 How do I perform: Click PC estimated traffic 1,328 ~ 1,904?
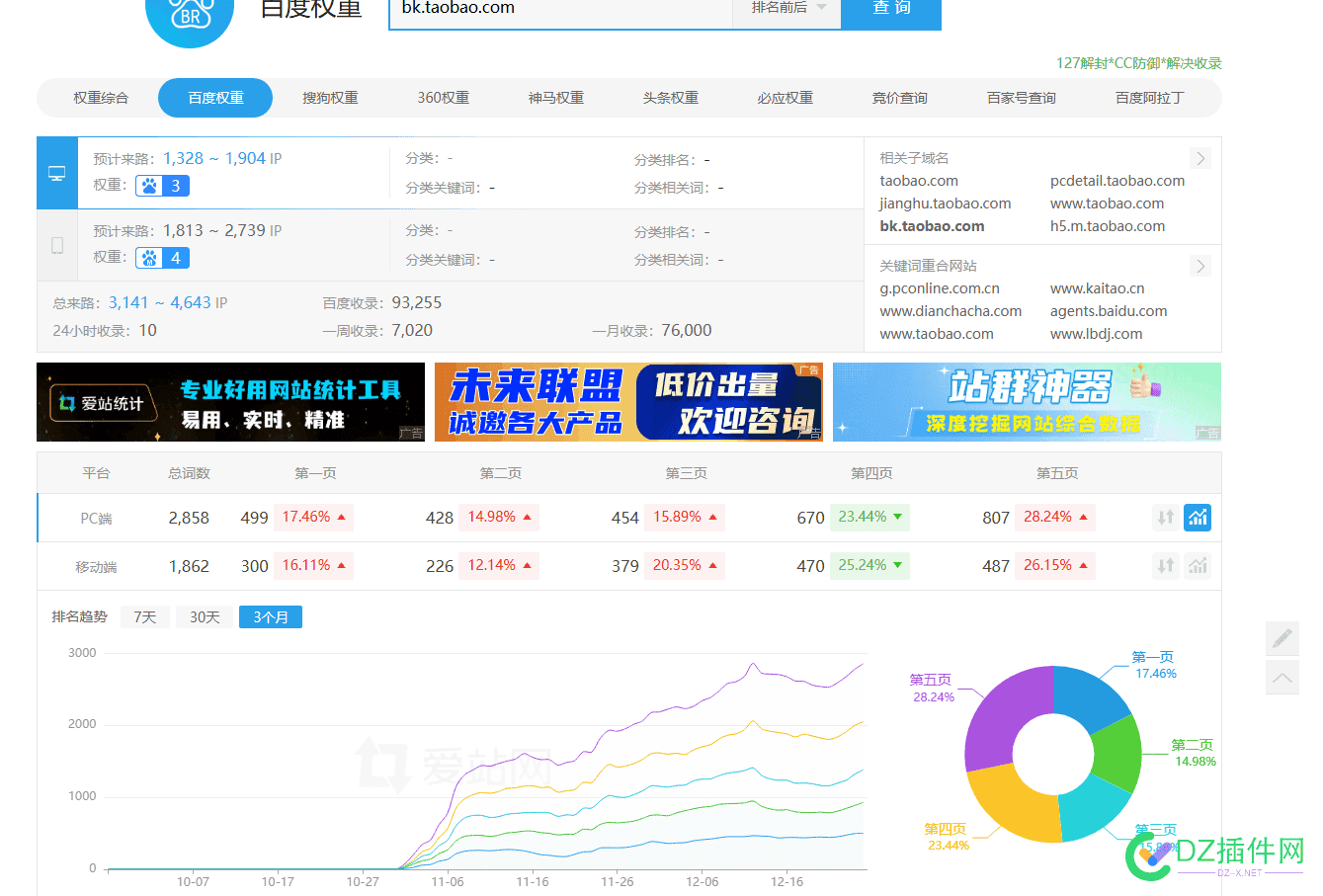click(214, 158)
